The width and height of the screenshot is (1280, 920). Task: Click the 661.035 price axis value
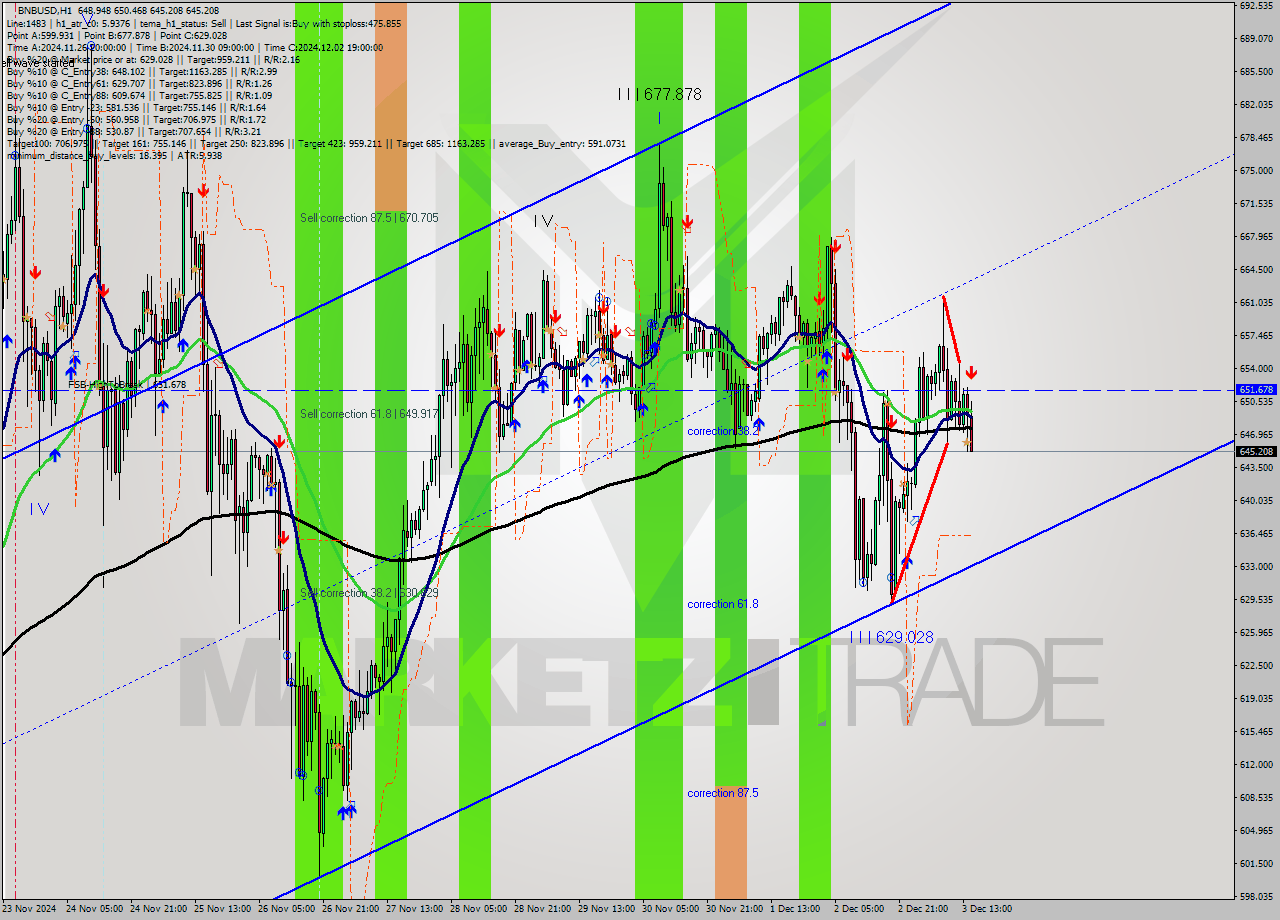(1255, 302)
